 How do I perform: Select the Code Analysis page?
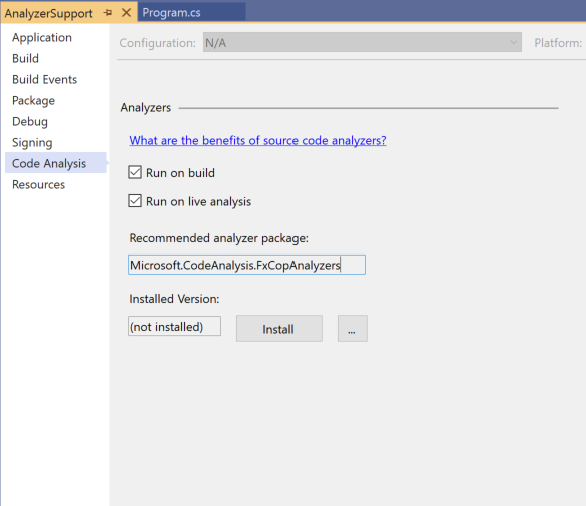click(56, 163)
